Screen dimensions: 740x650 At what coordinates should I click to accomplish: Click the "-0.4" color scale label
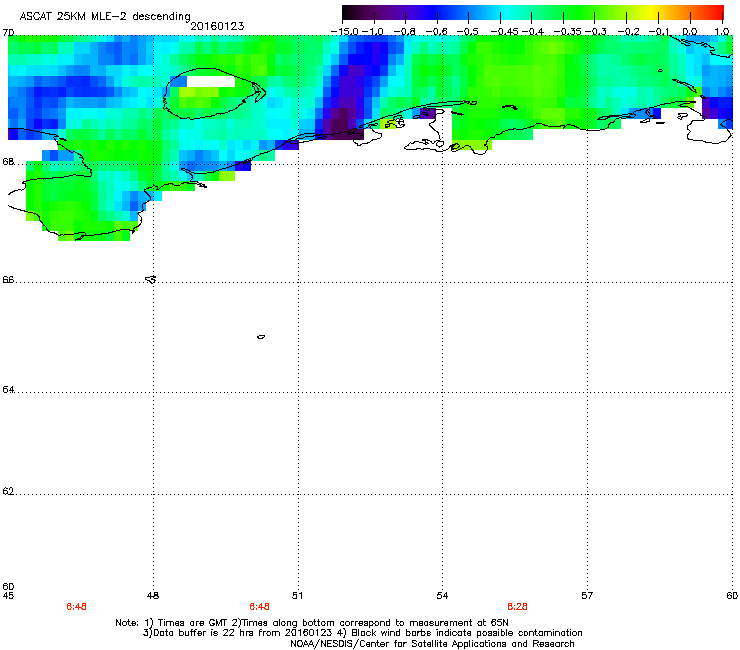pos(533,32)
